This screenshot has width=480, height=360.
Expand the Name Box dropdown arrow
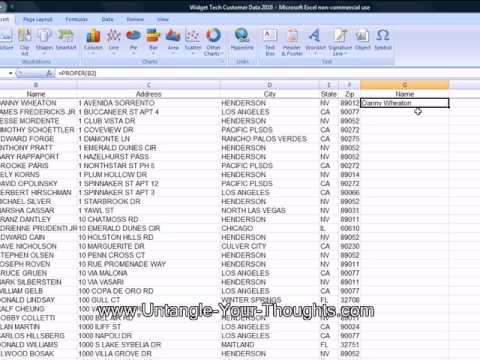tap(11, 73)
